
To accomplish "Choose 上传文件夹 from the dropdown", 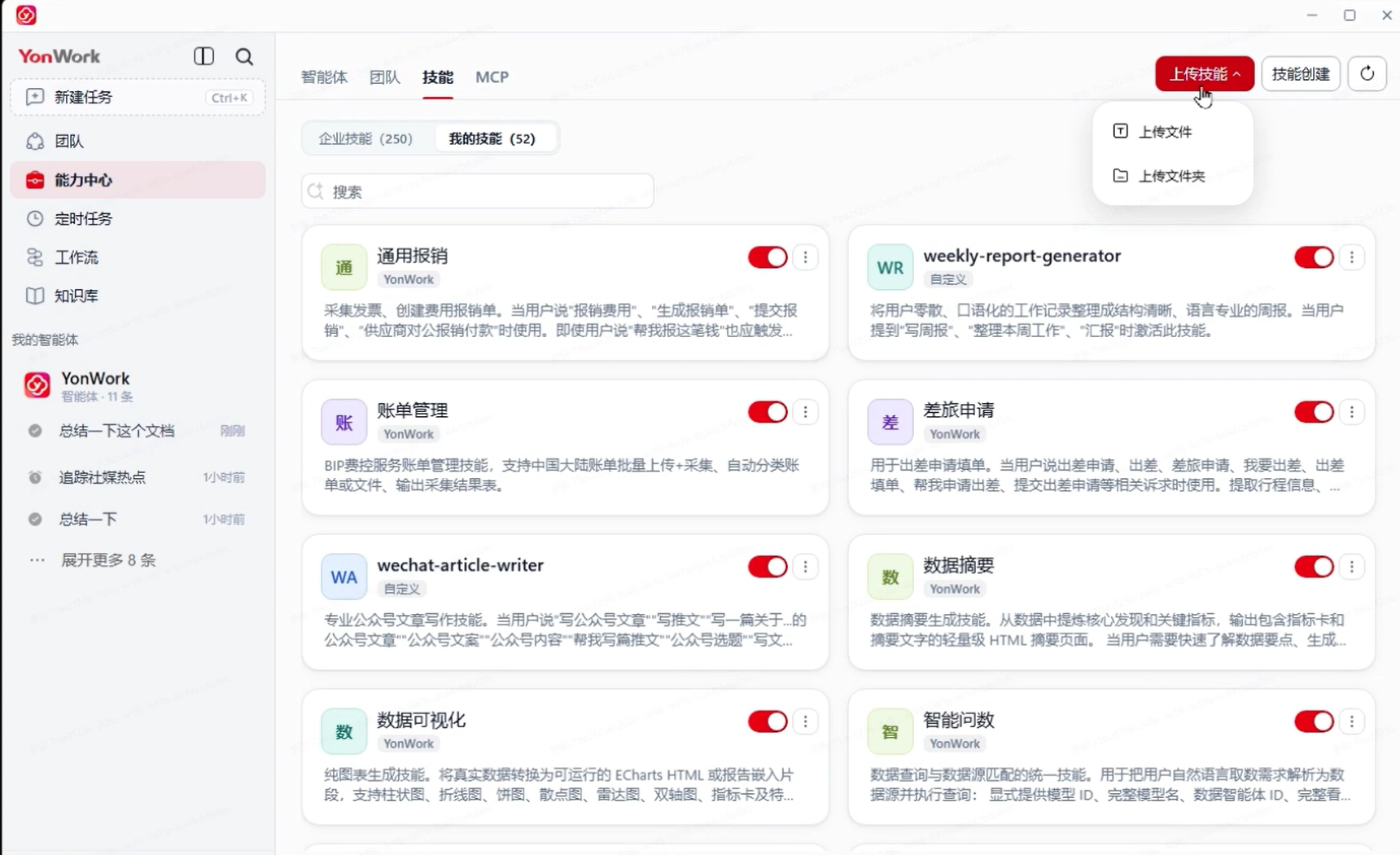I will [x=1172, y=176].
